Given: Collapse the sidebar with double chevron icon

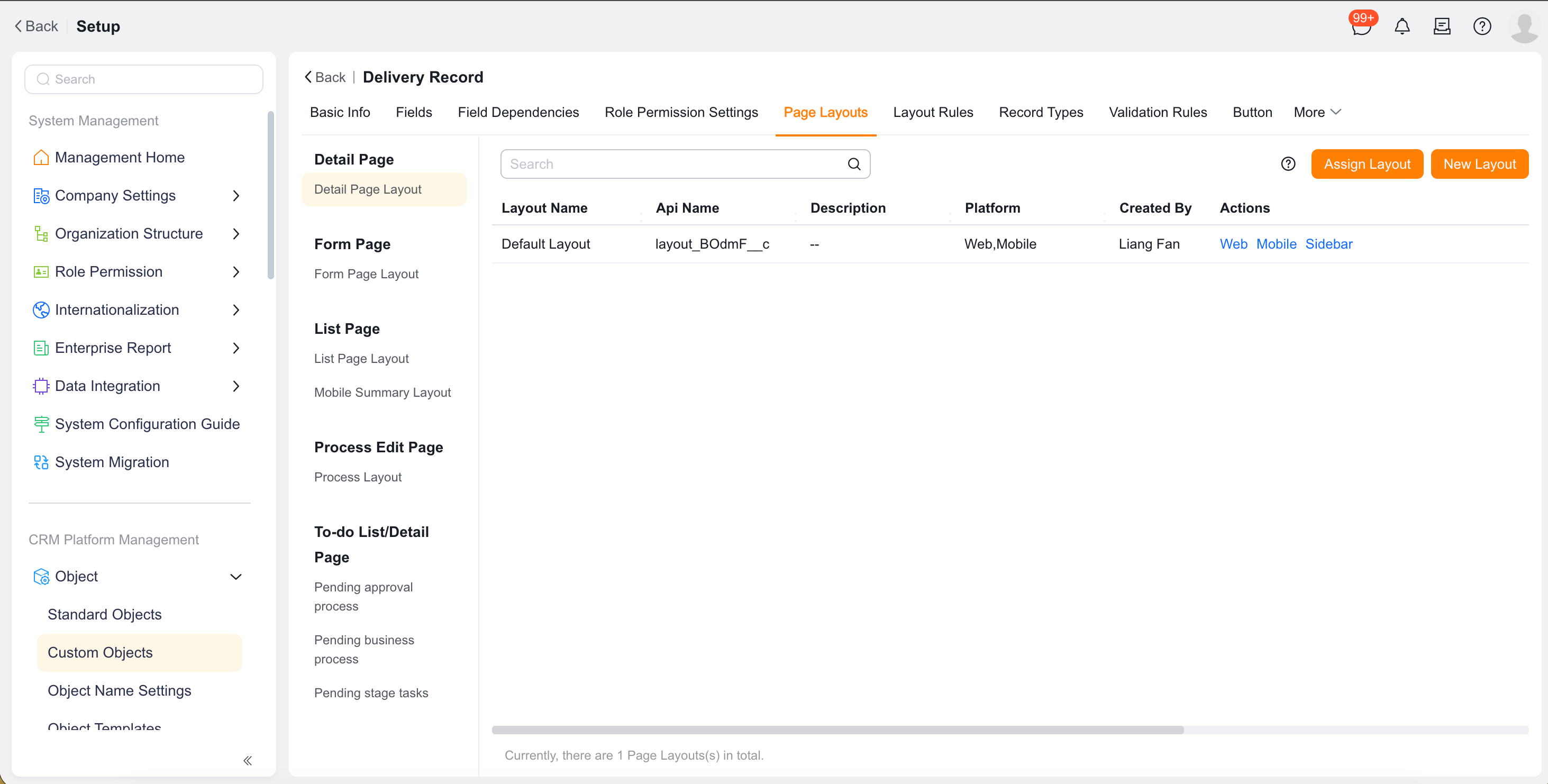Looking at the screenshot, I should (248, 761).
